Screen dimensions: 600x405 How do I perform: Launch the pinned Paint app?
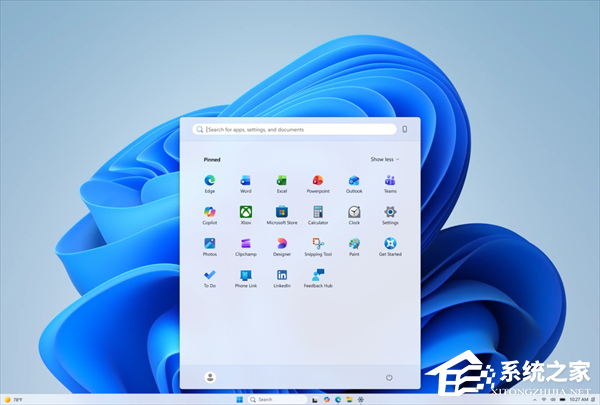354,247
